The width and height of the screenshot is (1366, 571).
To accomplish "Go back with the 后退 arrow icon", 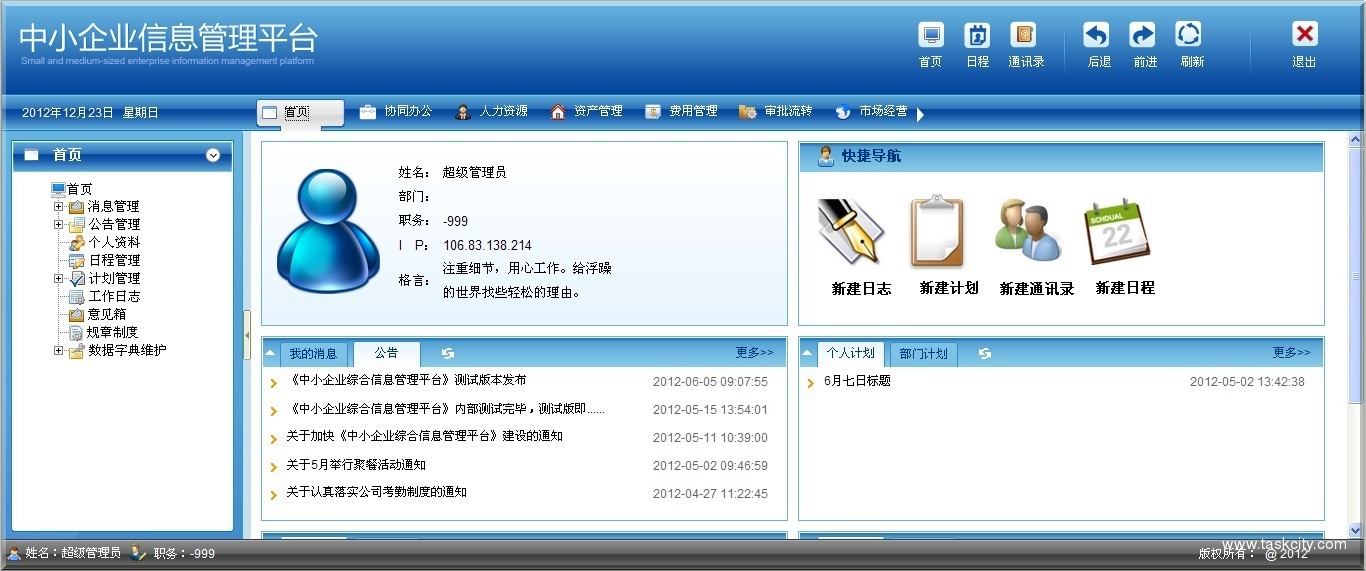I will pyautogui.click(x=1096, y=35).
